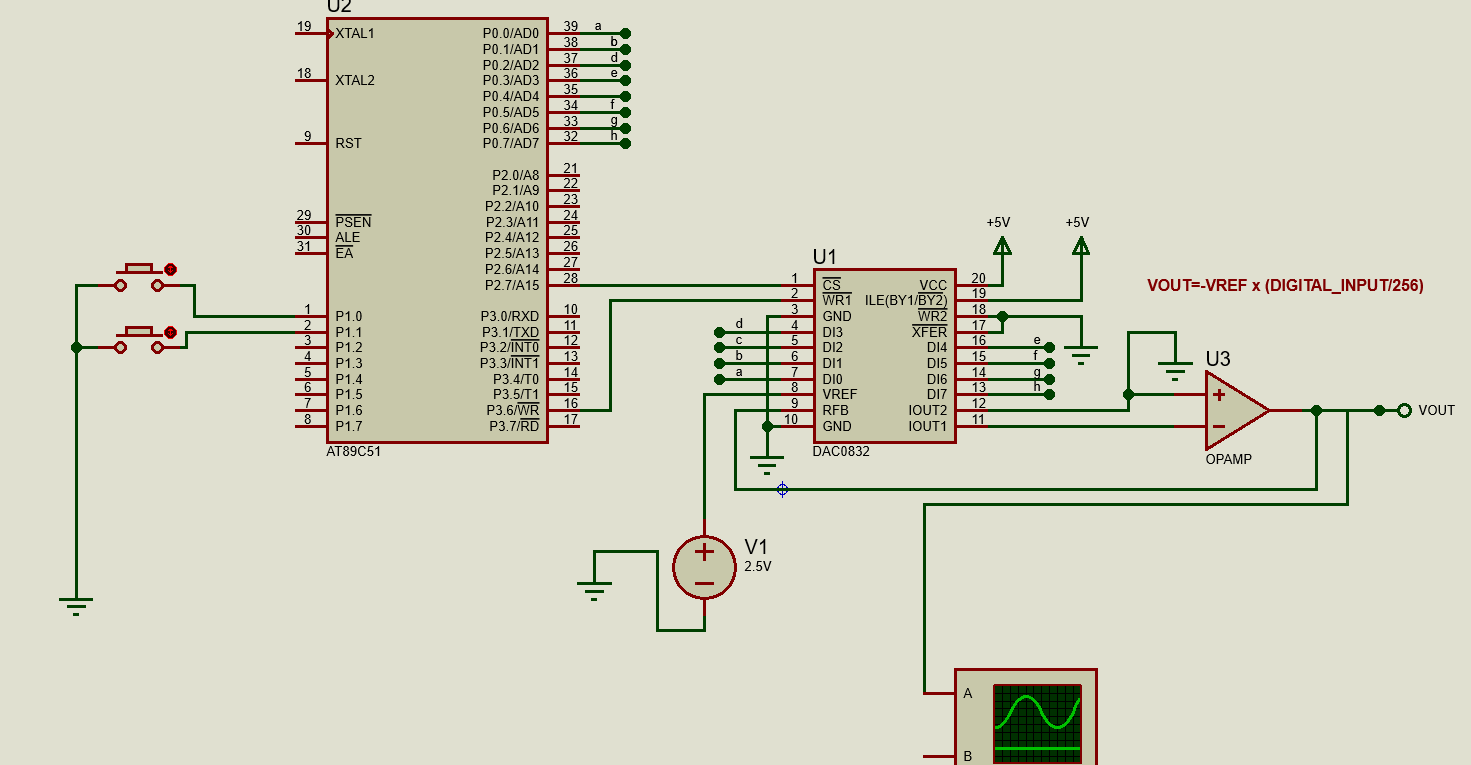Click net label 'h' beside P0.7/AD7

click(614, 135)
